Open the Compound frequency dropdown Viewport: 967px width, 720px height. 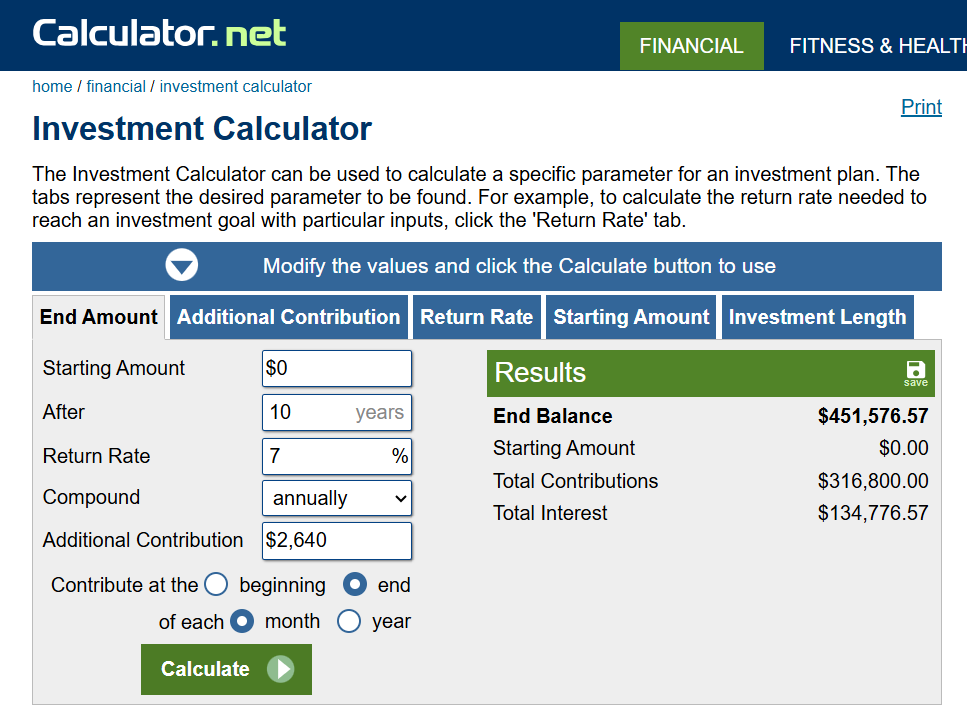tap(336, 498)
